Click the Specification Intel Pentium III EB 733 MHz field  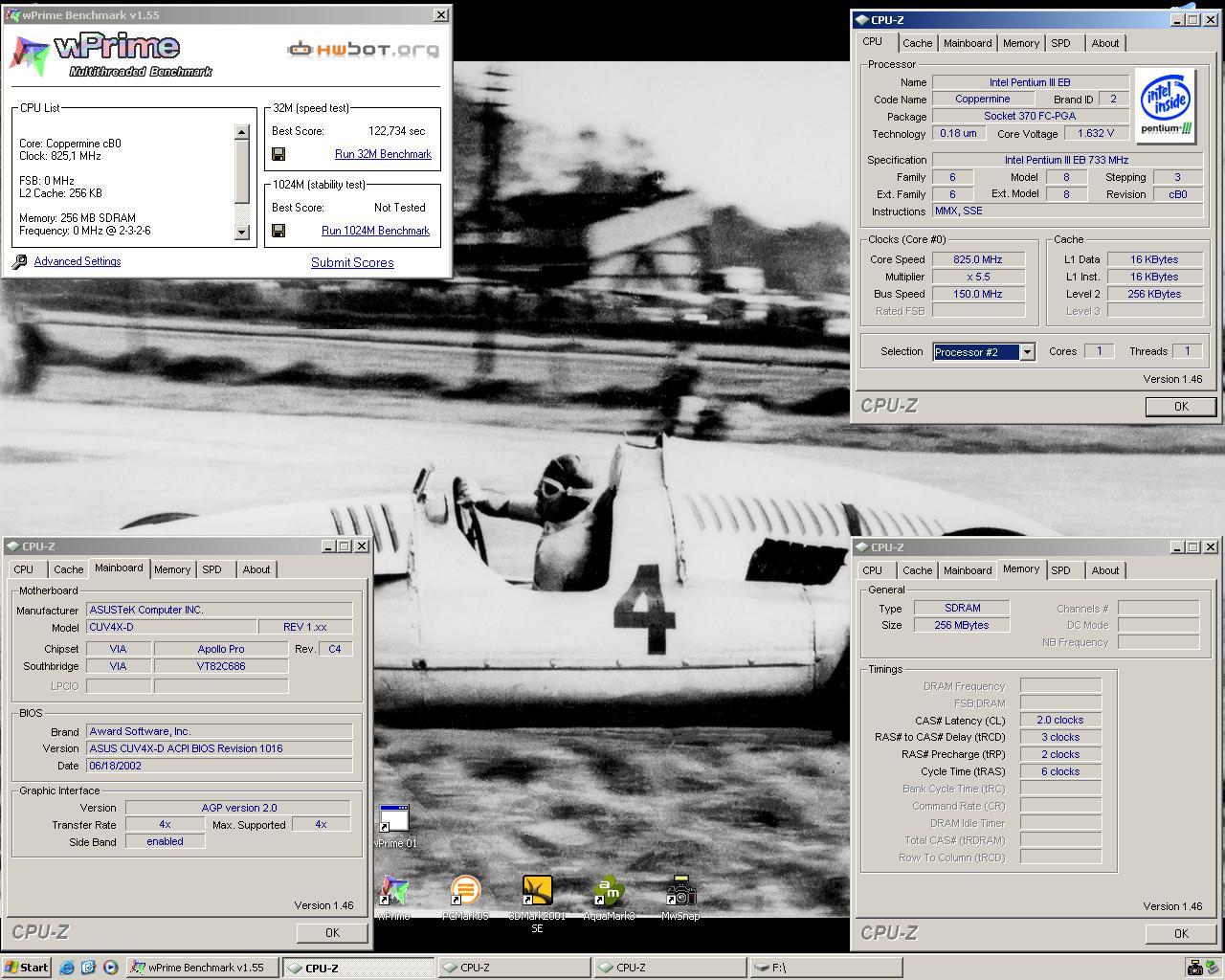click(x=1066, y=160)
